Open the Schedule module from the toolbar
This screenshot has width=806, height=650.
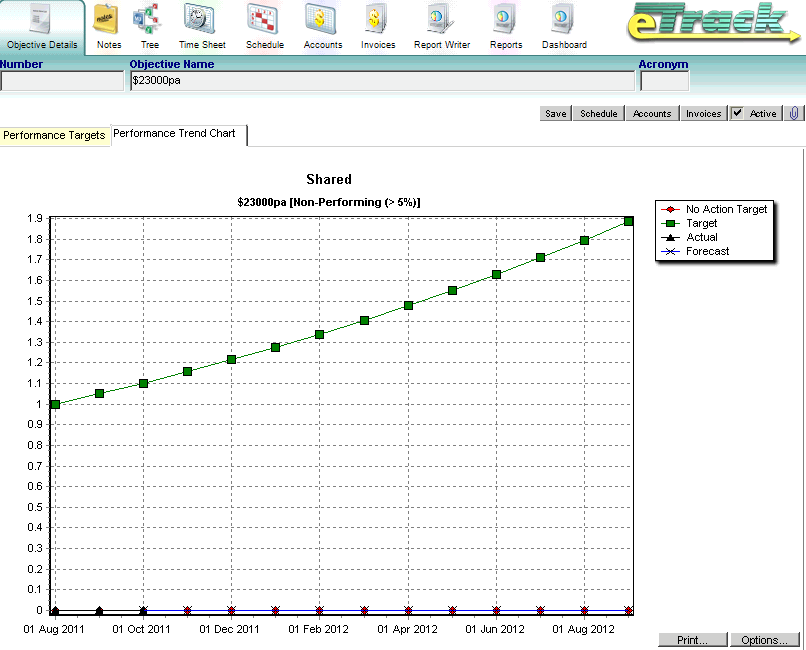pos(264,25)
